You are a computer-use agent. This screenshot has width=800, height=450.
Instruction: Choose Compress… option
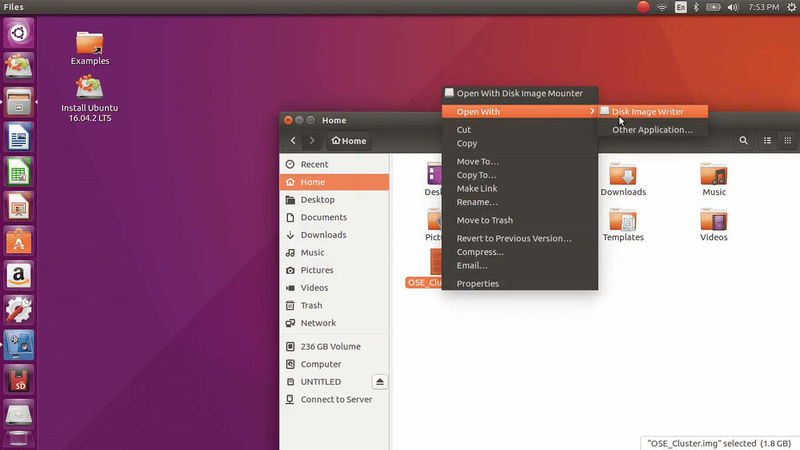click(519, 252)
